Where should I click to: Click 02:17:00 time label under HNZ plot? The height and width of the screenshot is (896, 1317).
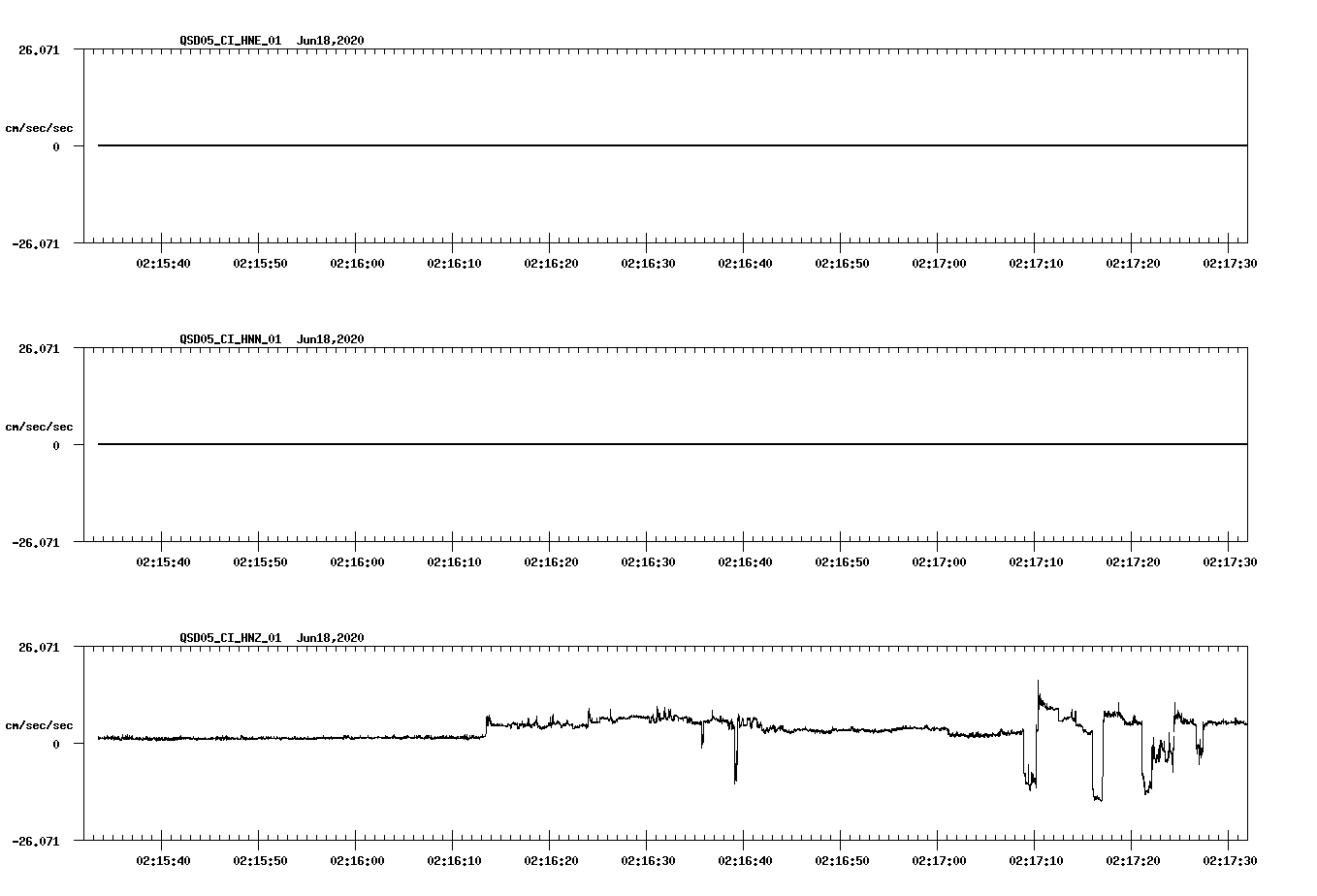939,861
